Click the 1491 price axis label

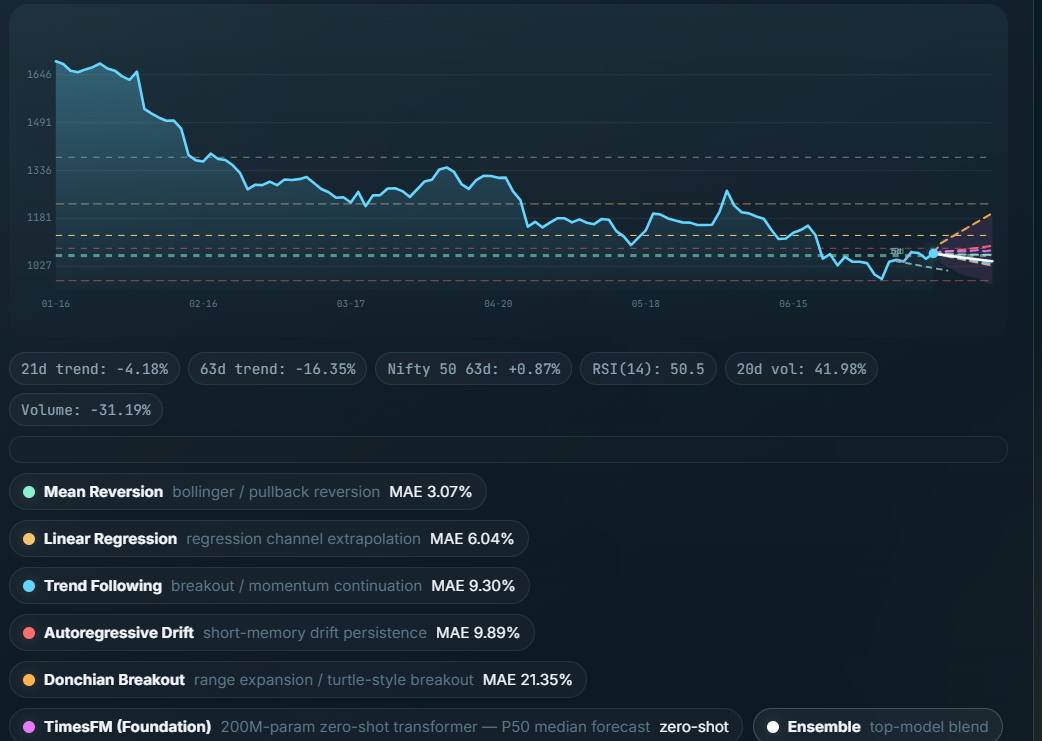point(39,122)
